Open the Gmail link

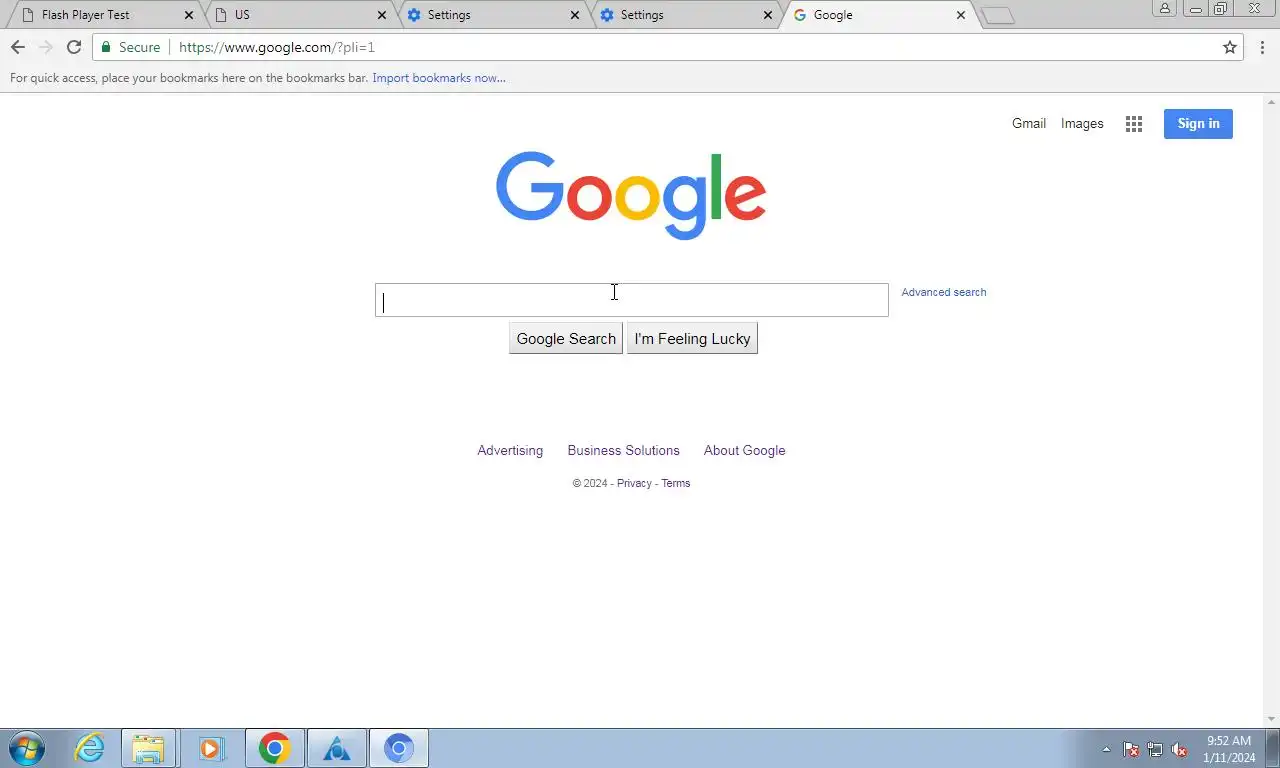tap(1029, 124)
